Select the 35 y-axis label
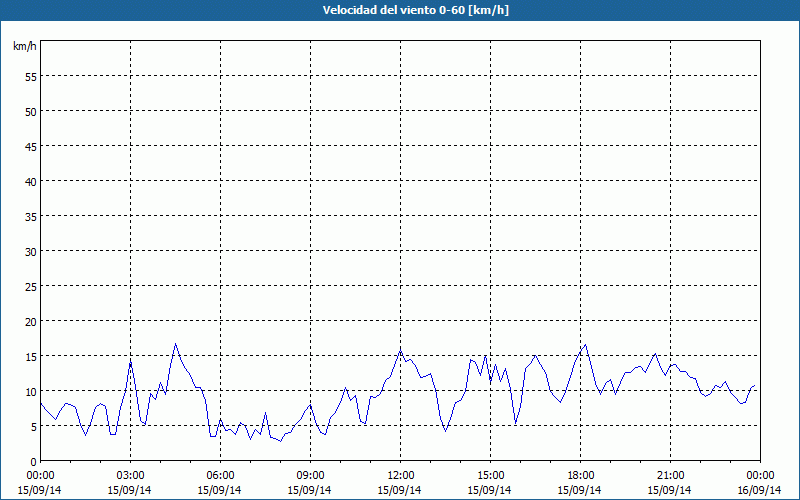The height and width of the screenshot is (500, 800). tap(31, 217)
